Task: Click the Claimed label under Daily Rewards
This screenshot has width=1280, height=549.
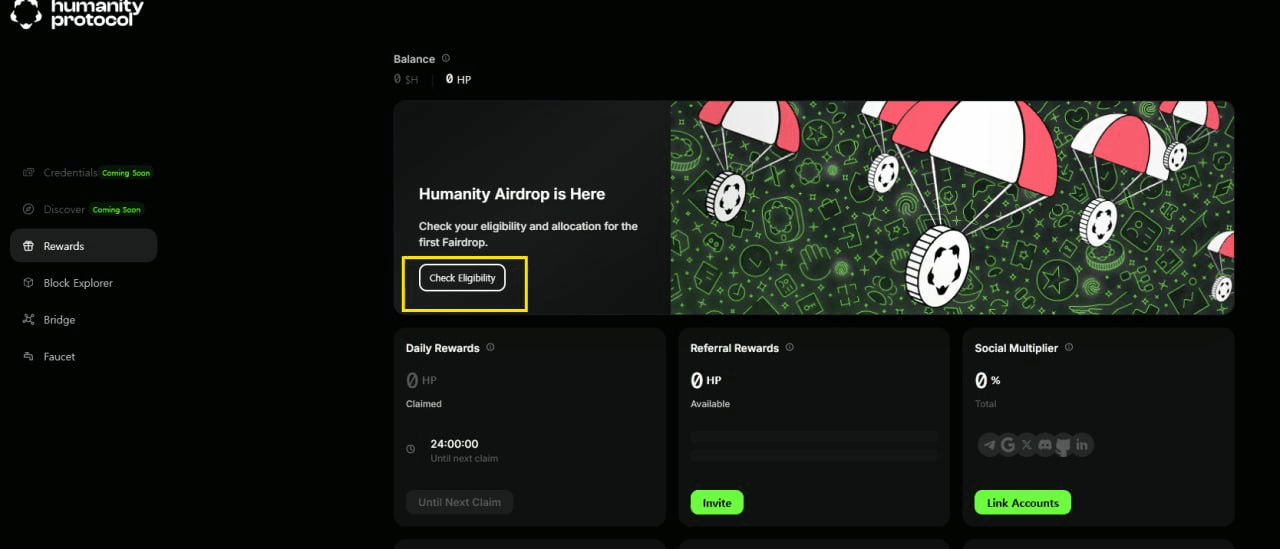Action: pyautogui.click(x=424, y=404)
